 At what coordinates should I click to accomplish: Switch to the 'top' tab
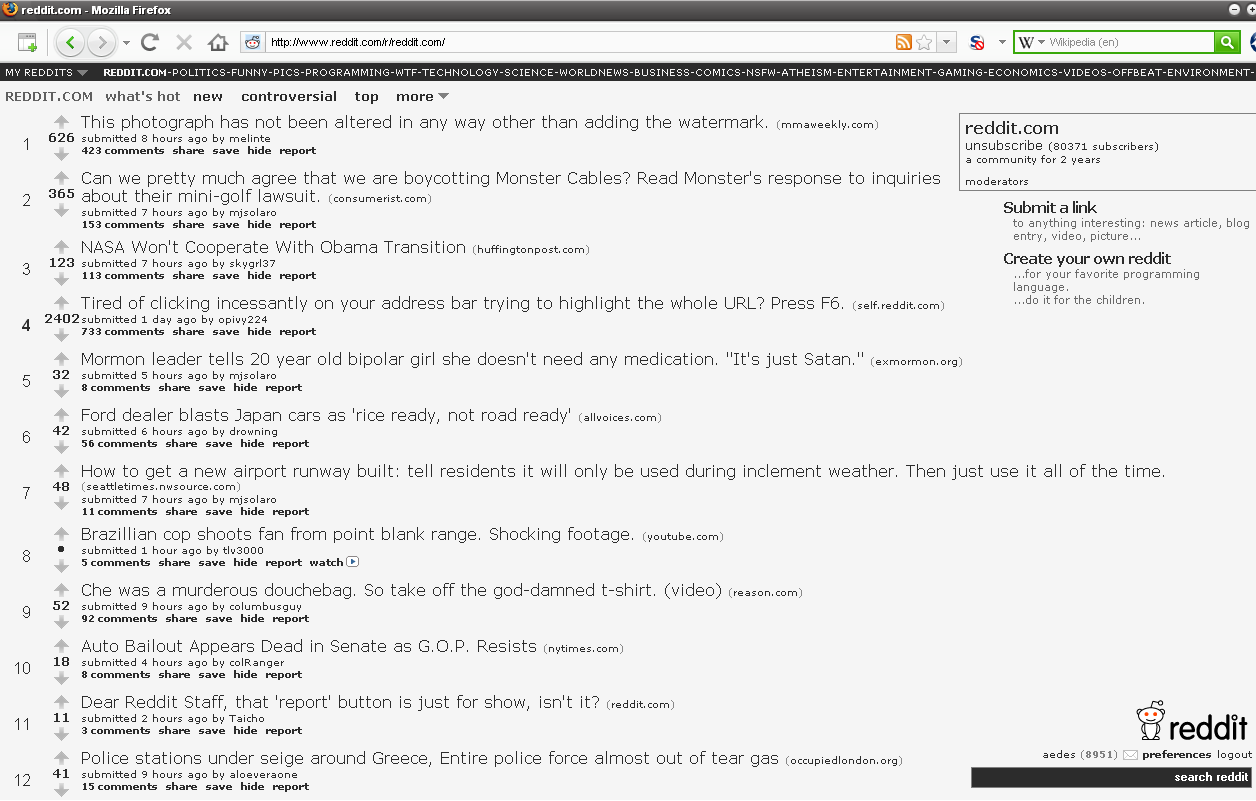click(x=367, y=97)
